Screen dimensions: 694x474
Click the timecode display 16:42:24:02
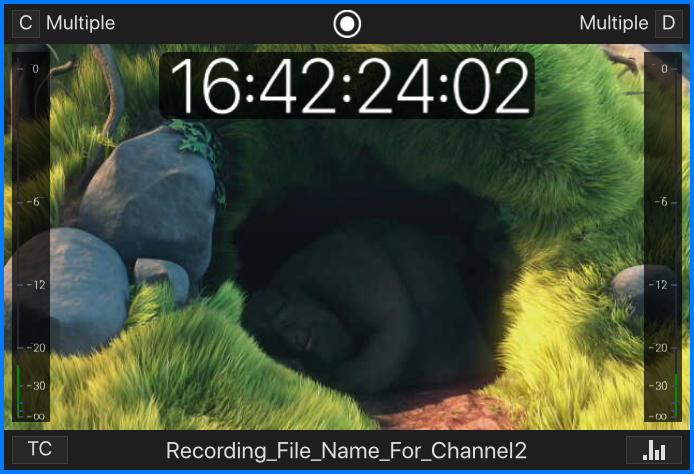pos(347,86)
